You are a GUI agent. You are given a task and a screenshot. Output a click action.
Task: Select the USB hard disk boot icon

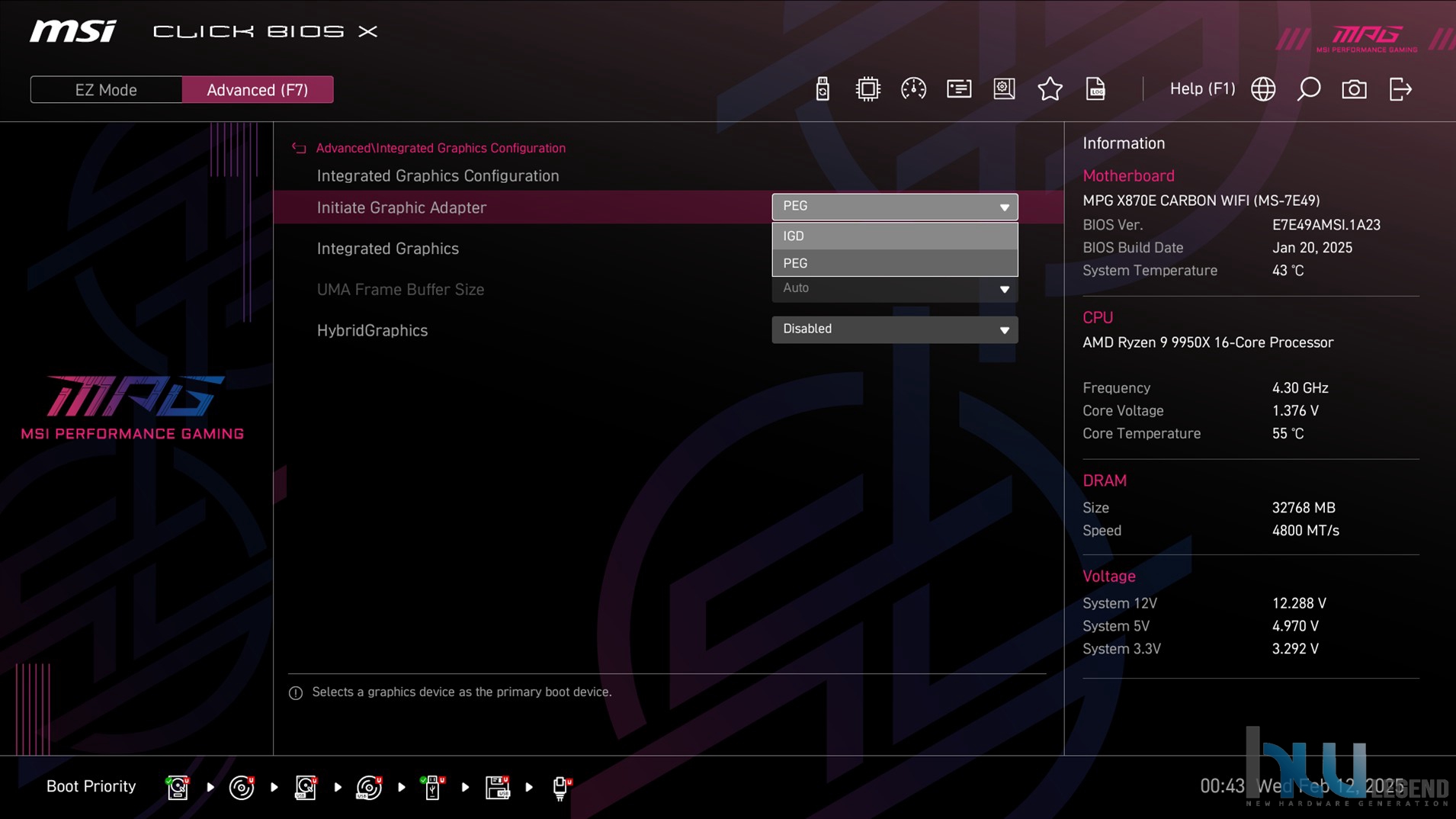pos(306,787)
